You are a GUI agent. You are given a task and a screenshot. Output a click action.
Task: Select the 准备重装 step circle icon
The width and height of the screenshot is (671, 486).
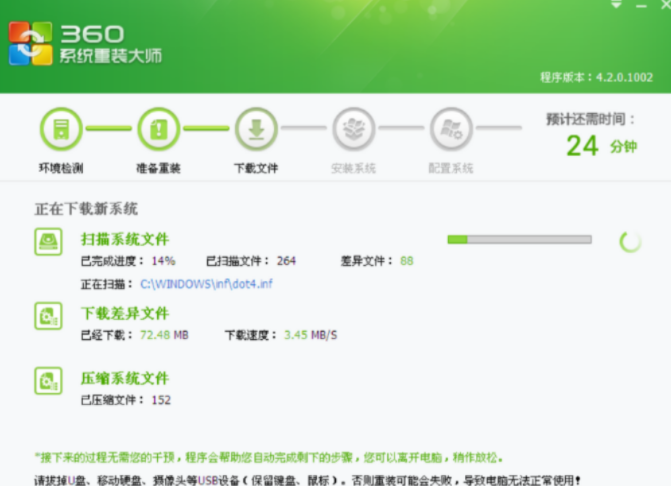159,129
